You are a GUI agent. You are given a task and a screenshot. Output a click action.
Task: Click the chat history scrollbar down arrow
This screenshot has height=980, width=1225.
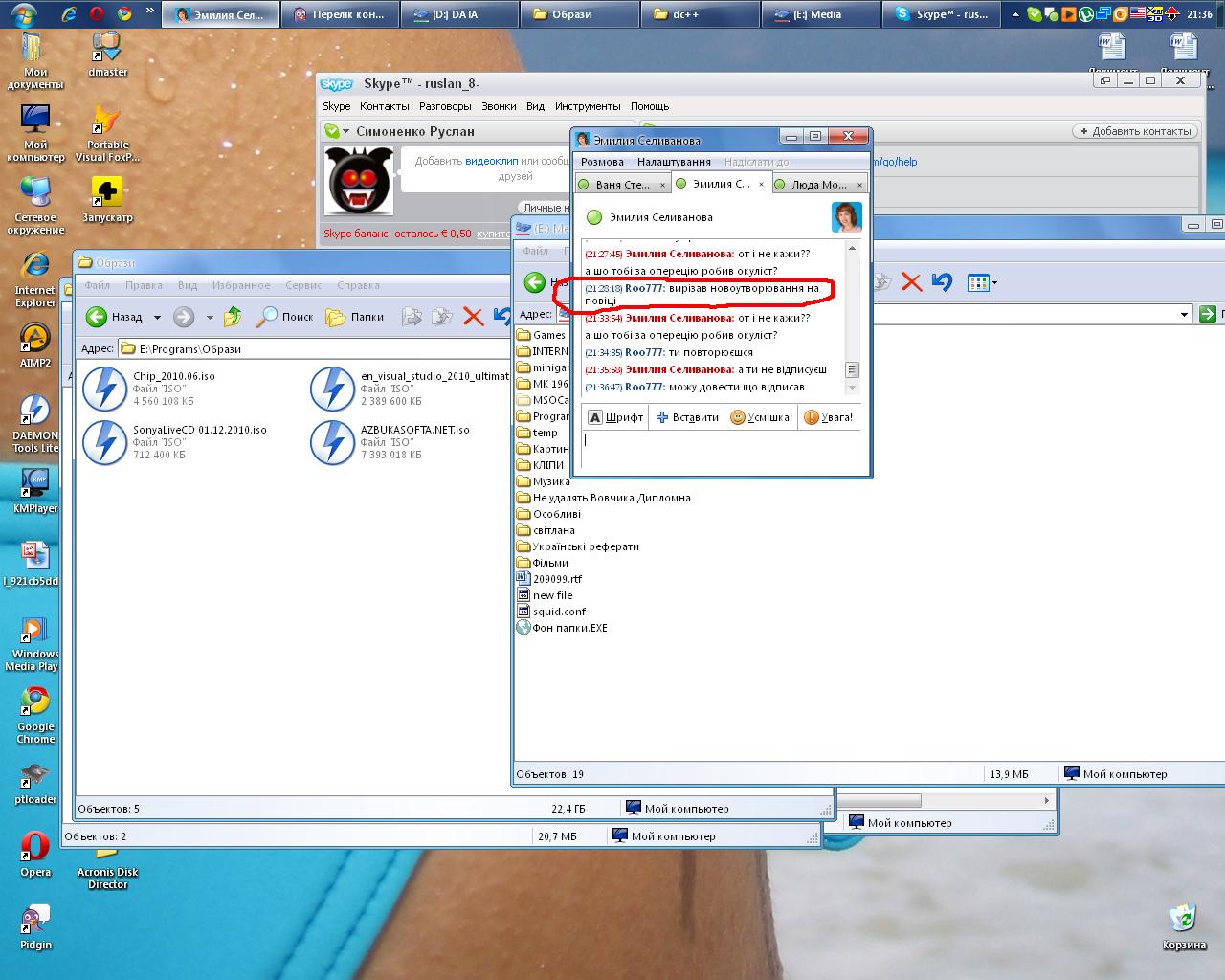[x=853, y=388]
